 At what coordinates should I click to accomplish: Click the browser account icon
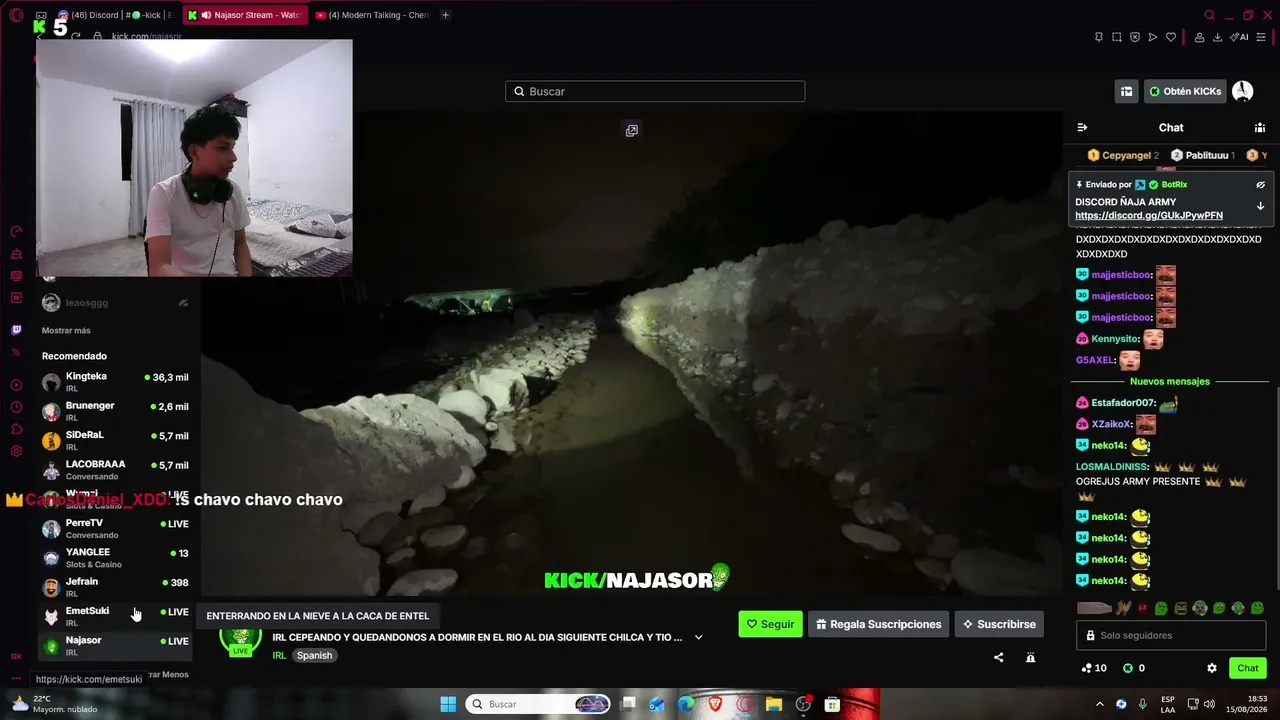[1199, 37]
